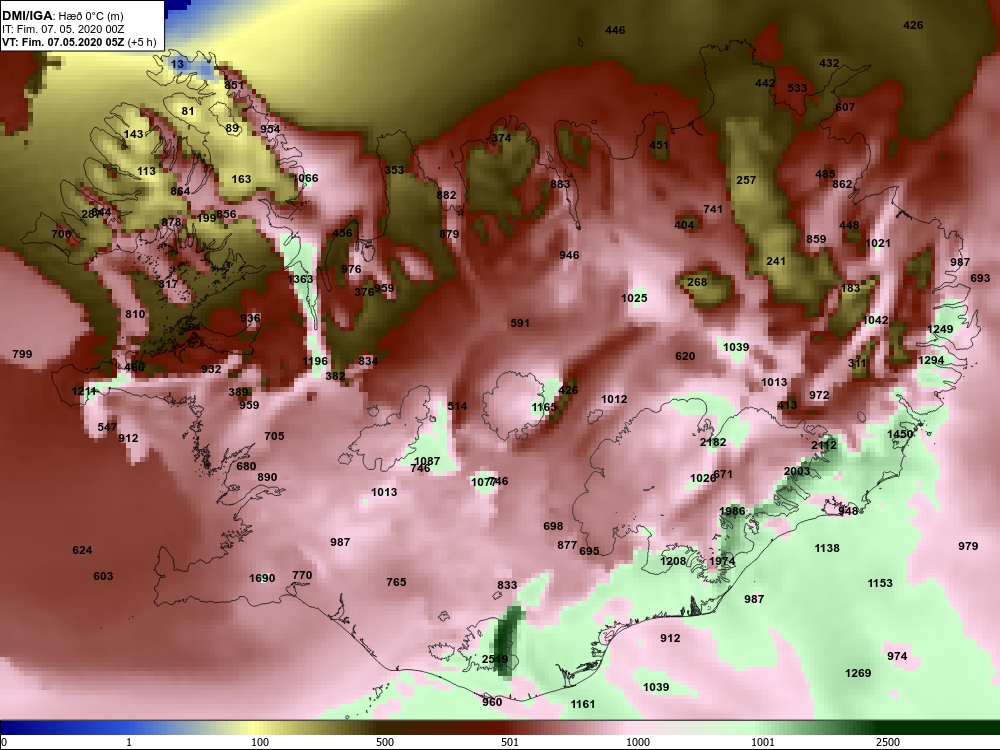
Task: Click the 'DMI/IGA: Hæð 0°C (m)' title text
Action: click(63, 17)
